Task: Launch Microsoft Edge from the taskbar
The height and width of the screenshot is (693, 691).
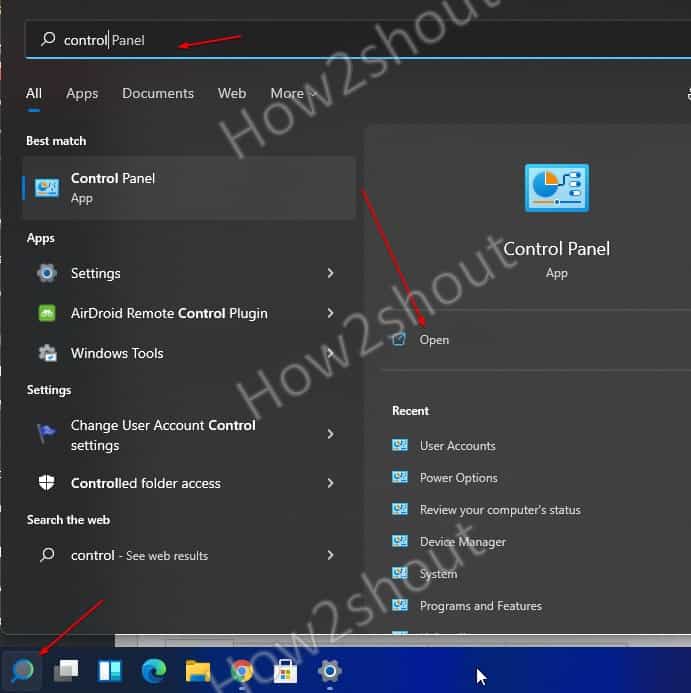Action: click(x=154, y=670)
